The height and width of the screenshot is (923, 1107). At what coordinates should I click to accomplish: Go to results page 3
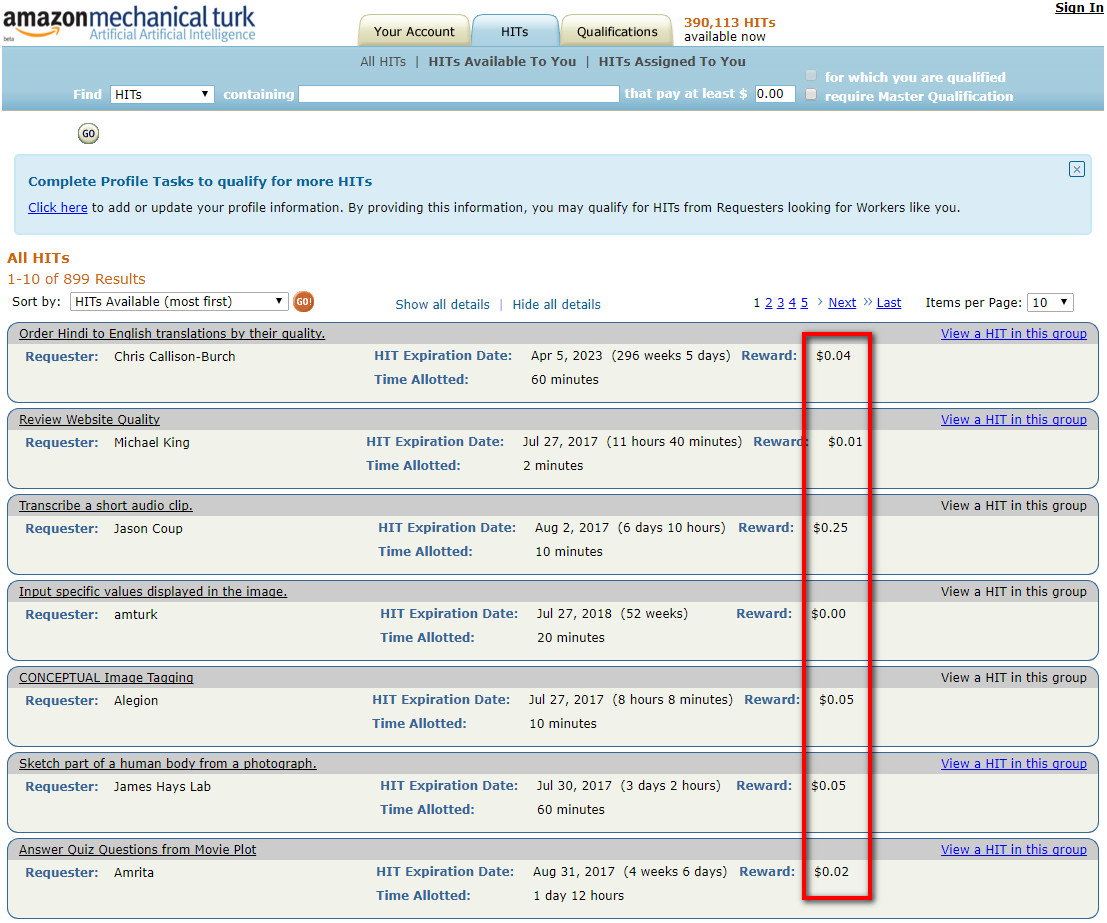pos(780,303)
